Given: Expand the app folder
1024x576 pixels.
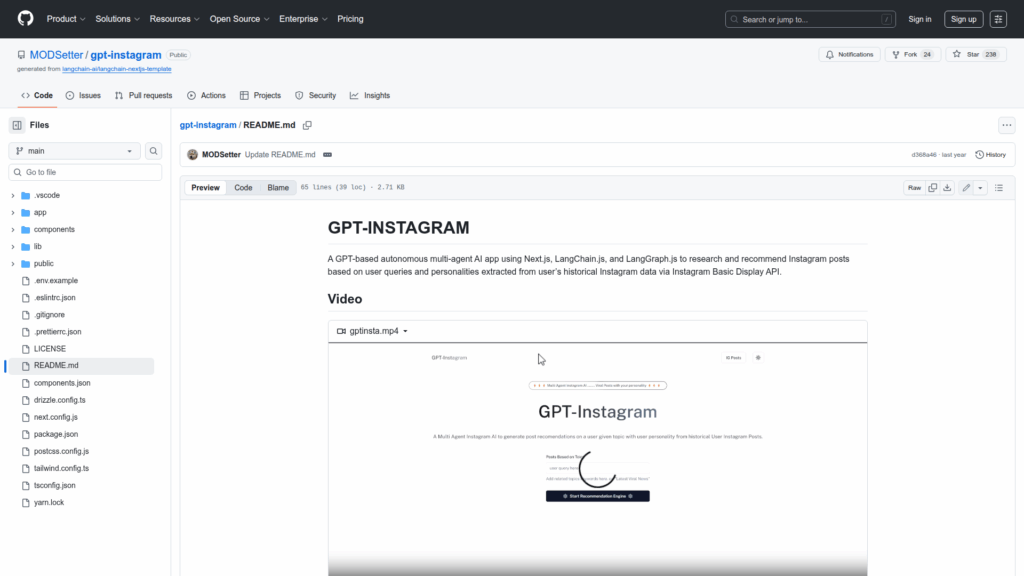Looking at the screenshot, I should coord(12,212).
